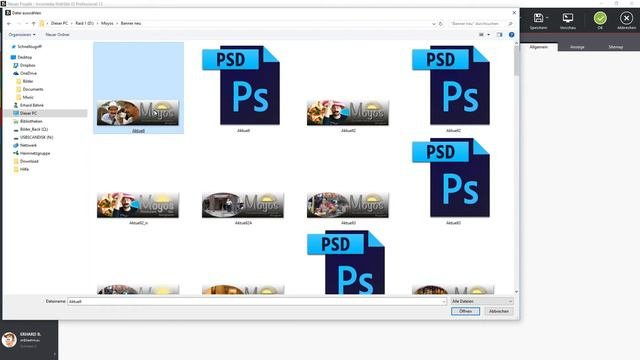Open the Dateiname field dropdown arrow
This screenshot has height=360, width=640.
444,301
